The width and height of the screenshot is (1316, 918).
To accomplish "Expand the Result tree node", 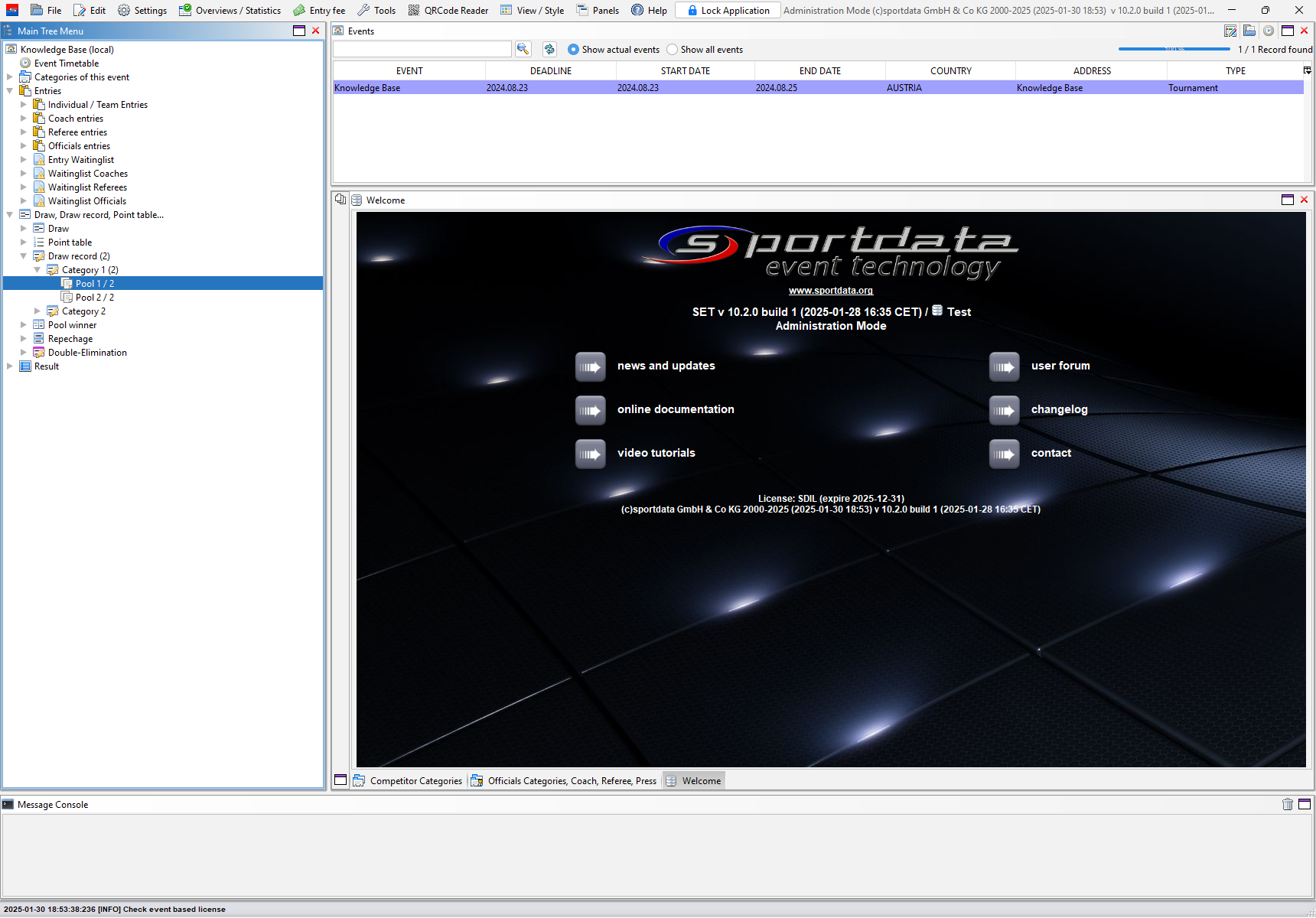I will tap(10, 366).
